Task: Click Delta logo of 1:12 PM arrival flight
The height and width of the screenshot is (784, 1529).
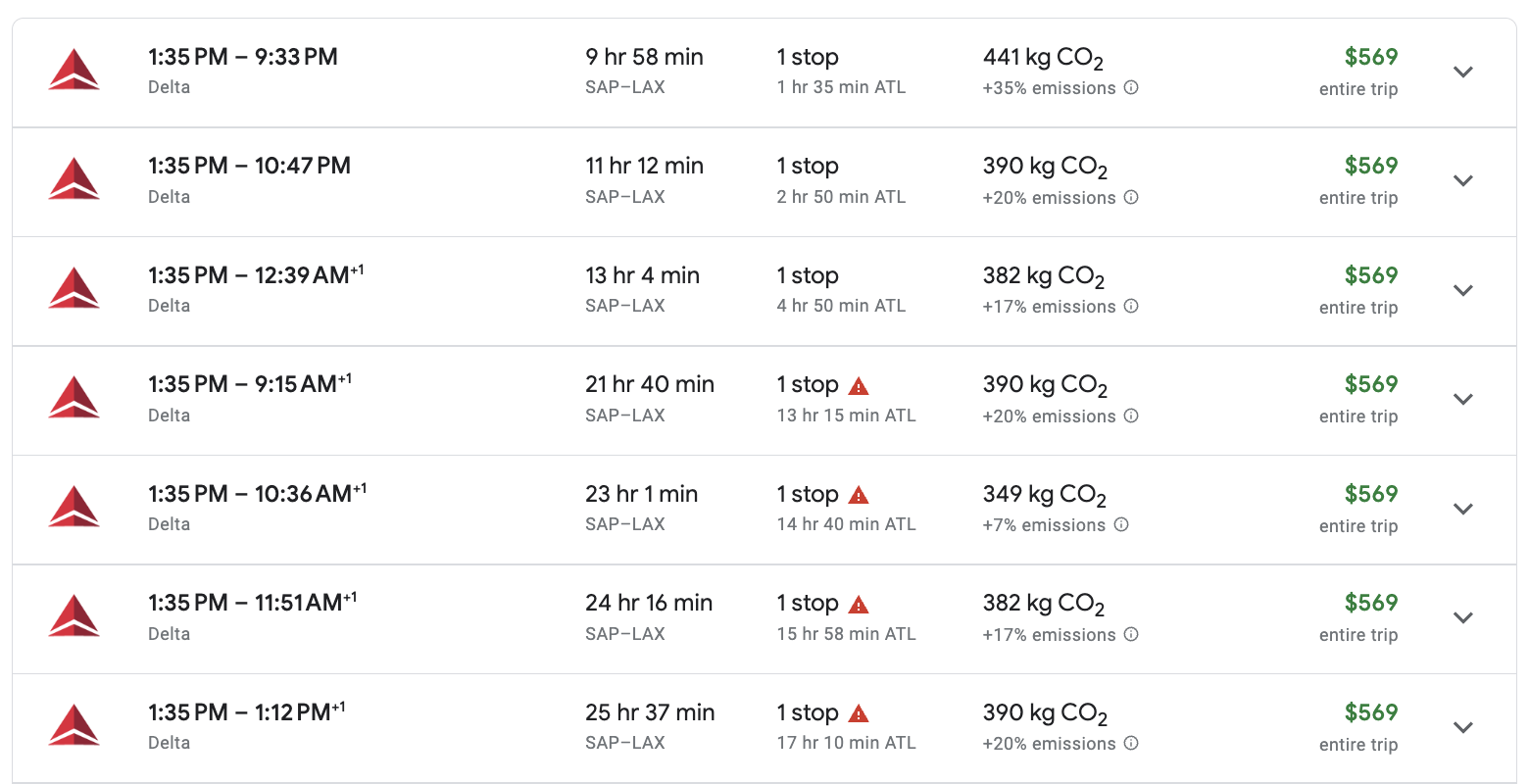Action: (74, 726)
